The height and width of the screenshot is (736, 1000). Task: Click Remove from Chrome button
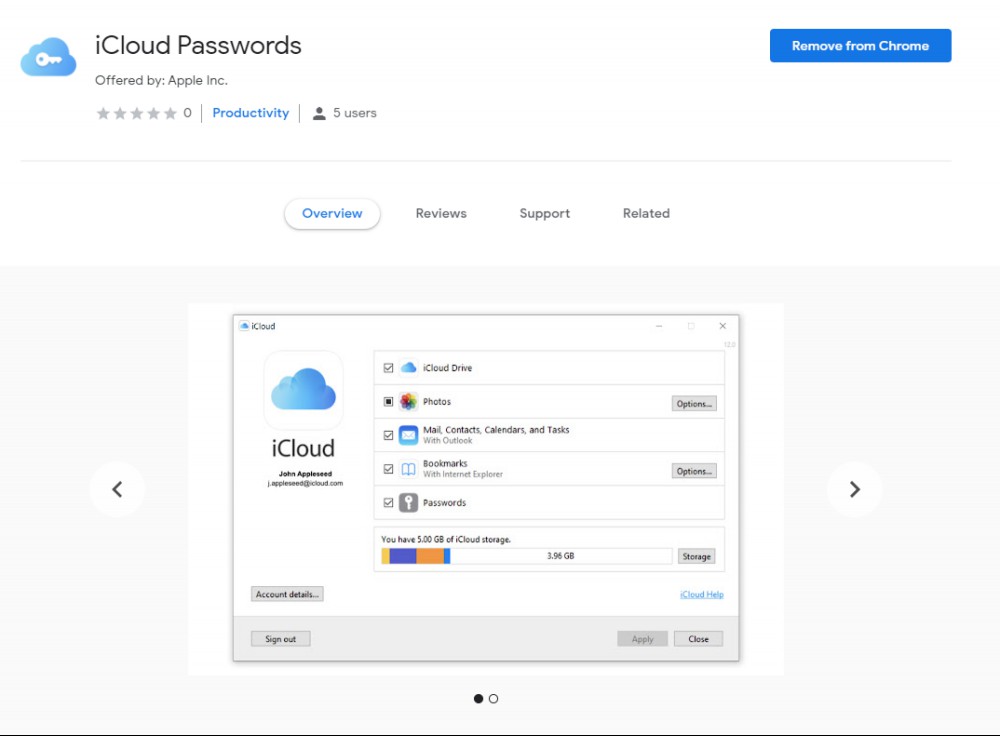click(860, 46)
